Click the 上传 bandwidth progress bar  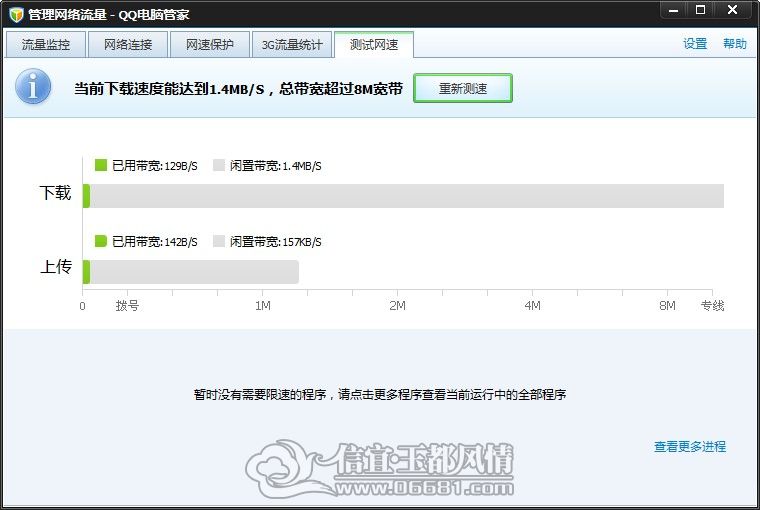(x=191, y=271)
